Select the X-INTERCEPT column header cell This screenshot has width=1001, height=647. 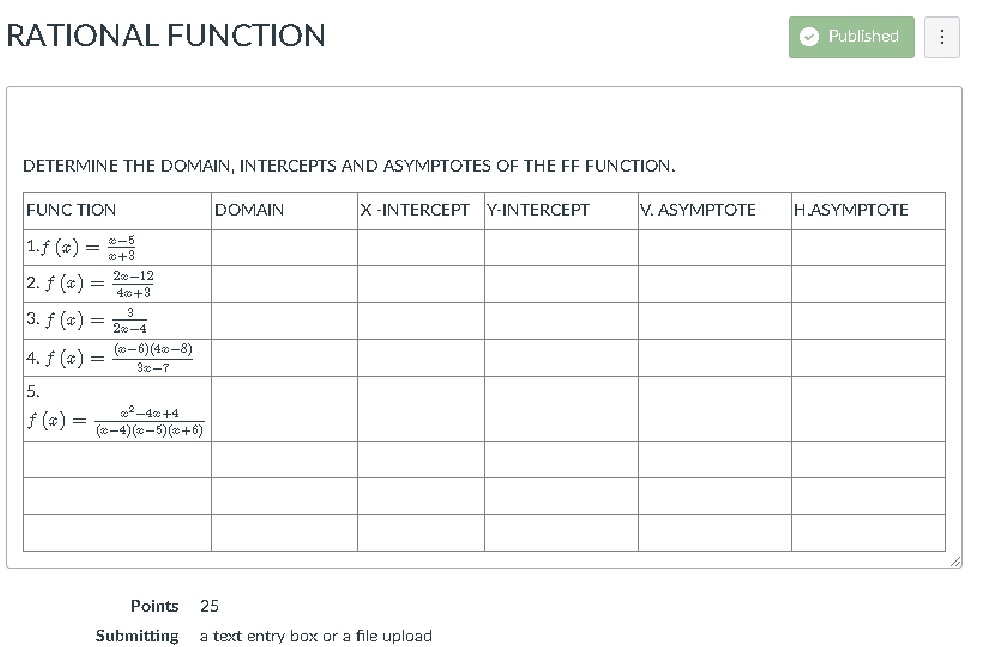419,210
